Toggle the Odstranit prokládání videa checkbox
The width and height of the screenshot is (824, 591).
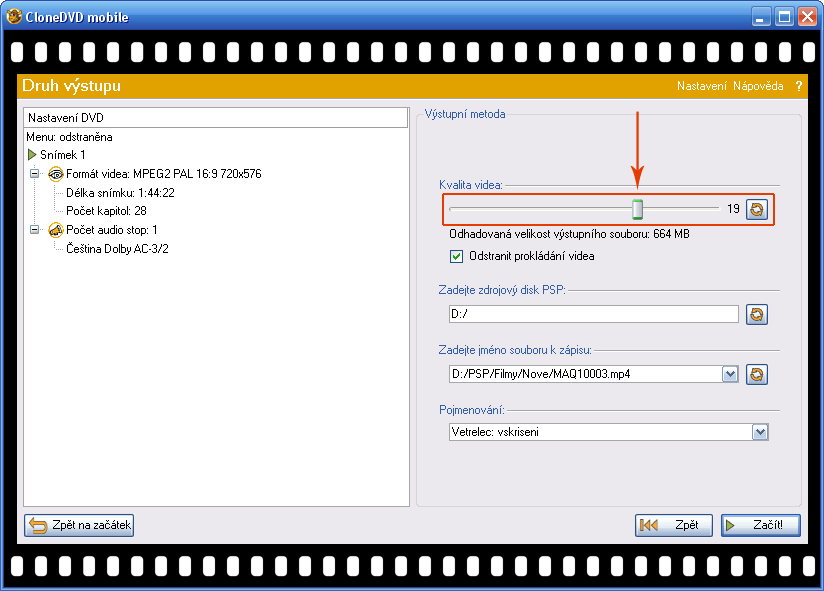457,256
